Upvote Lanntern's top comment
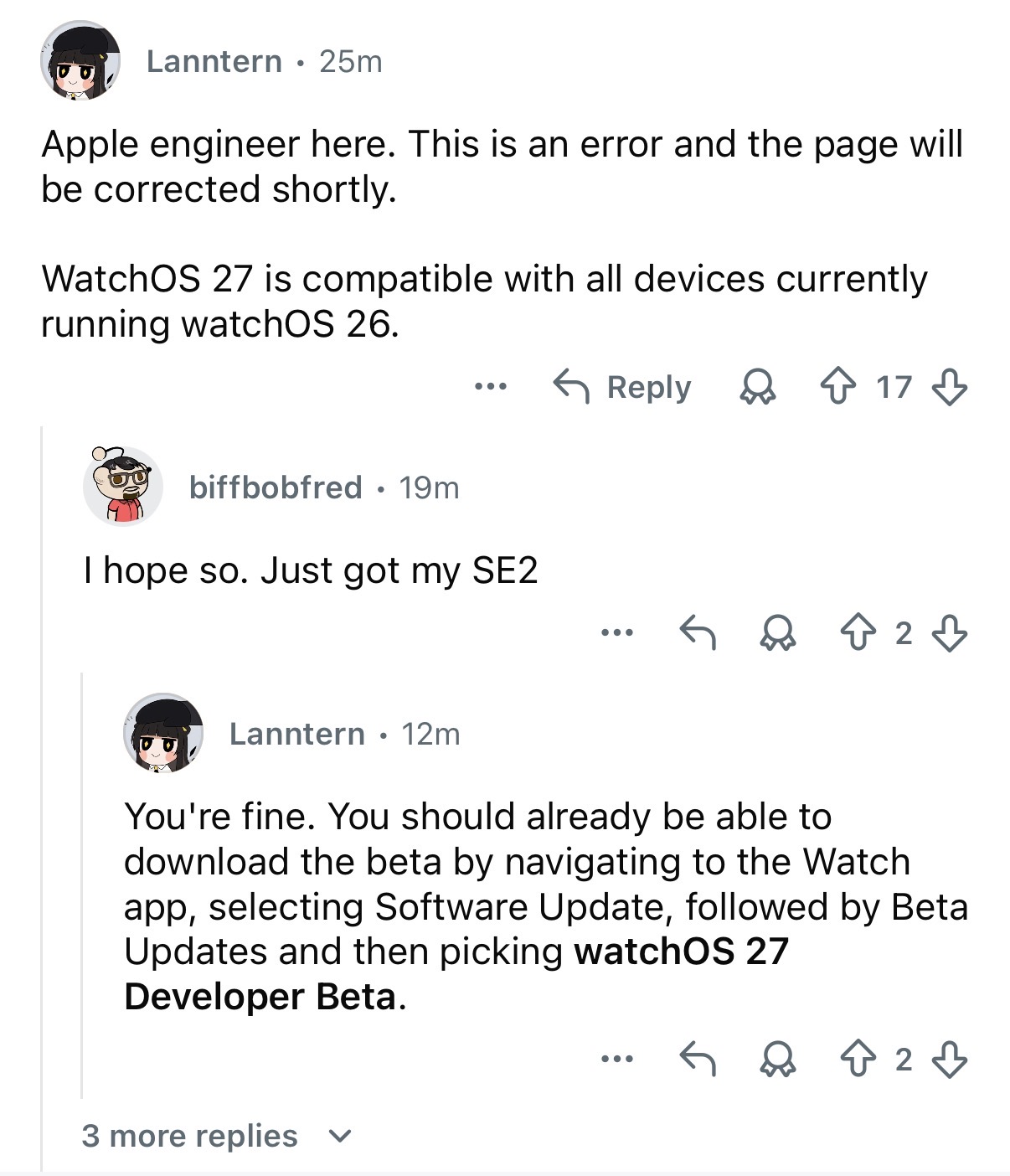 (x=838, y=387)
